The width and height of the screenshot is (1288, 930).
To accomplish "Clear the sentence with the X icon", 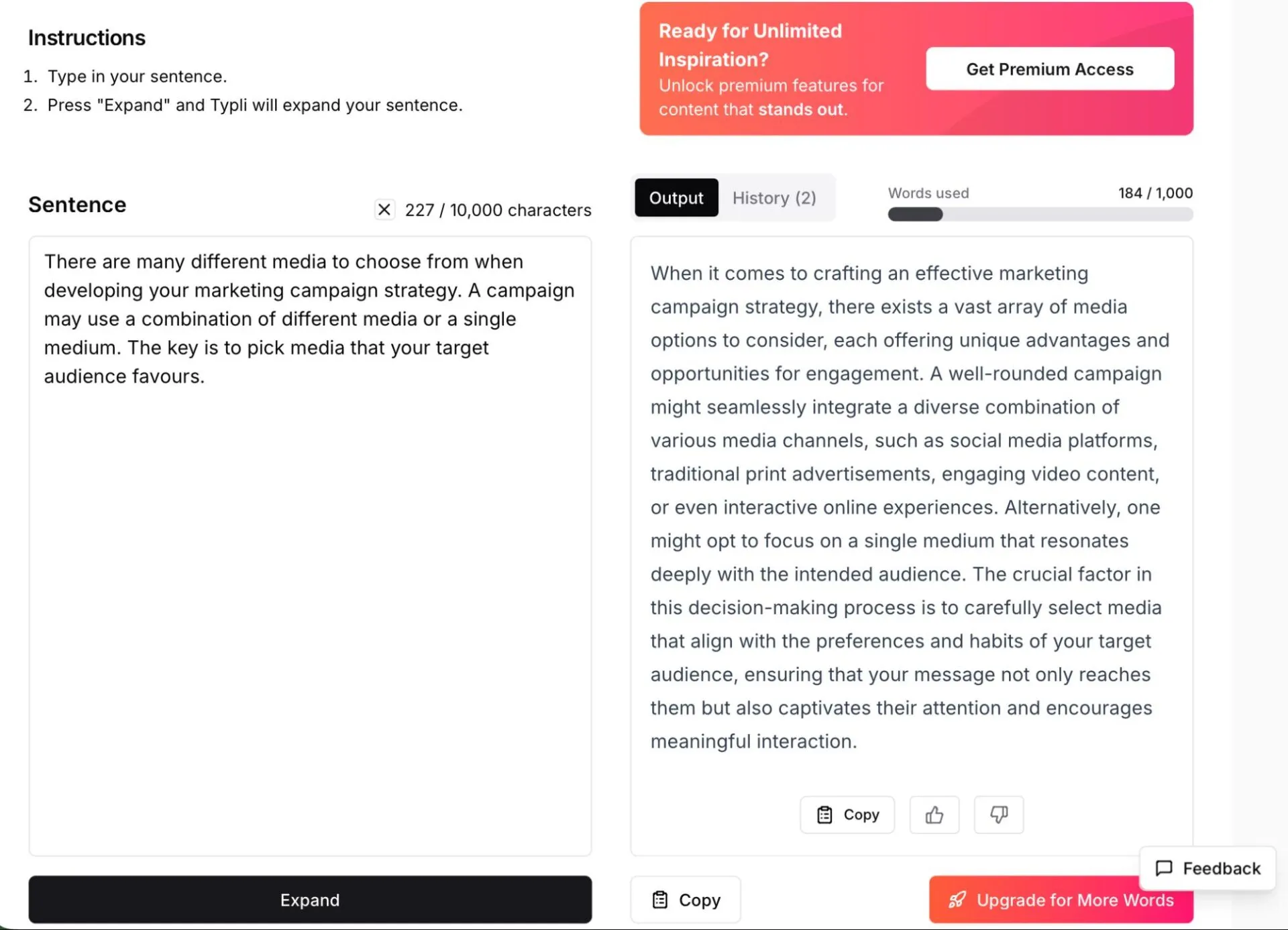I will coord(384,210).
